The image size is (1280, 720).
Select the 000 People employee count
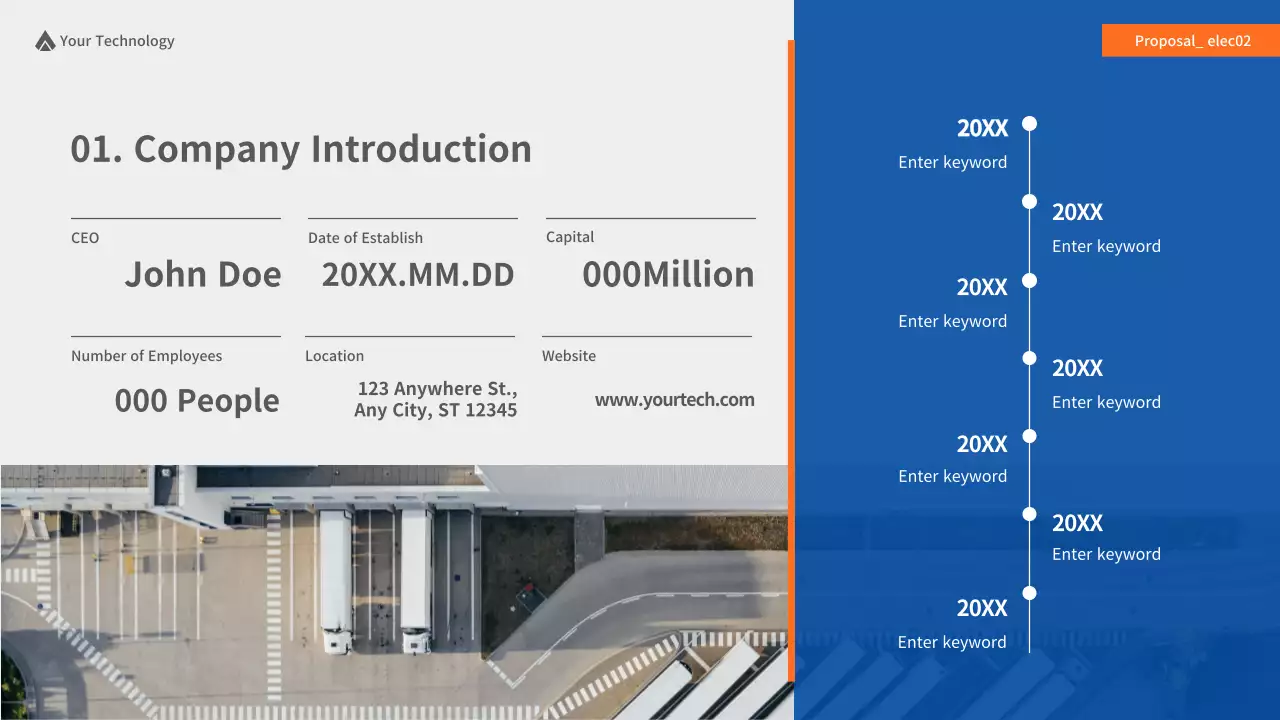[x=196, y=400]
